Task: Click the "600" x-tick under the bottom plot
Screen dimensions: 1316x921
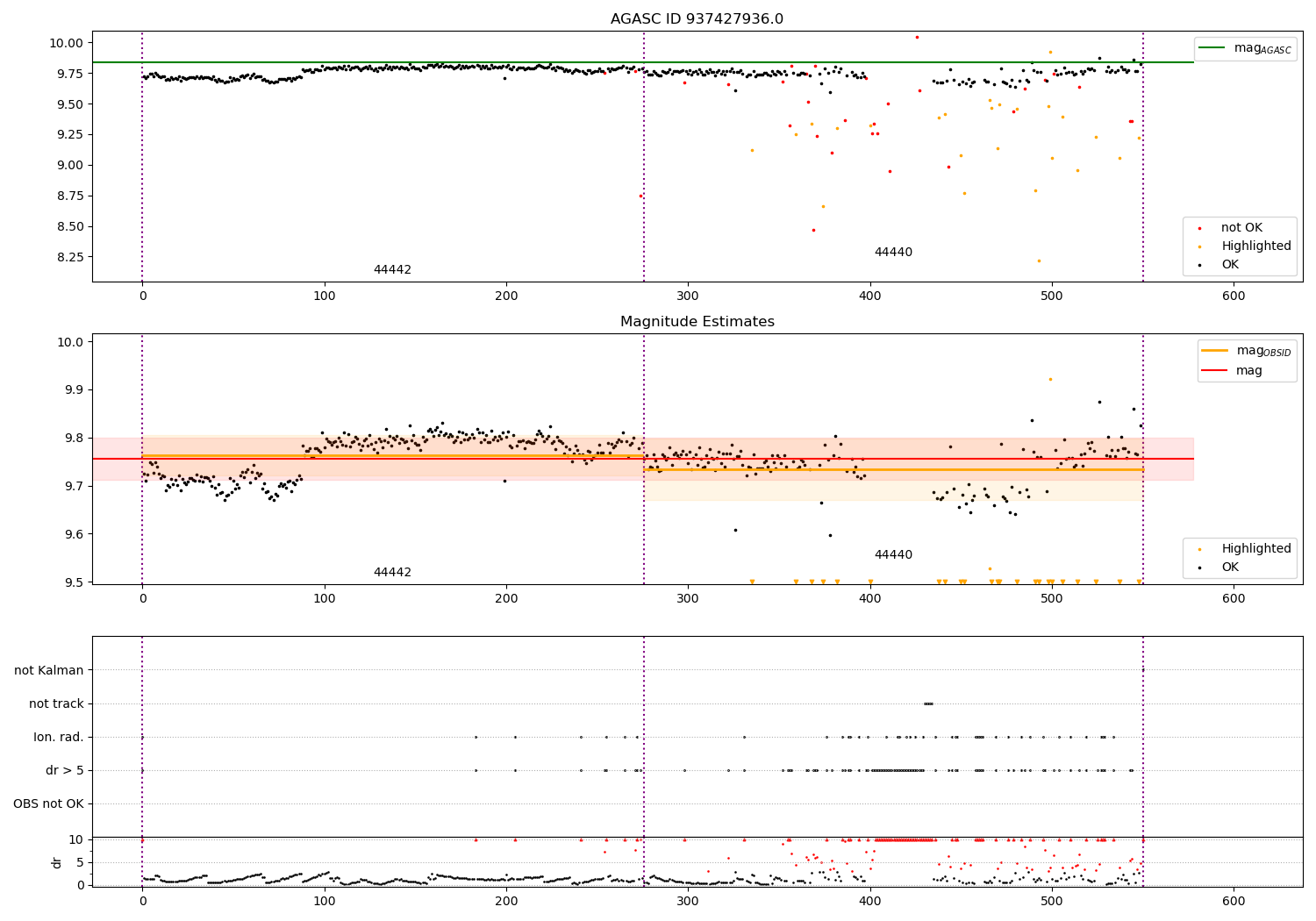Action: click(1234, 902)
